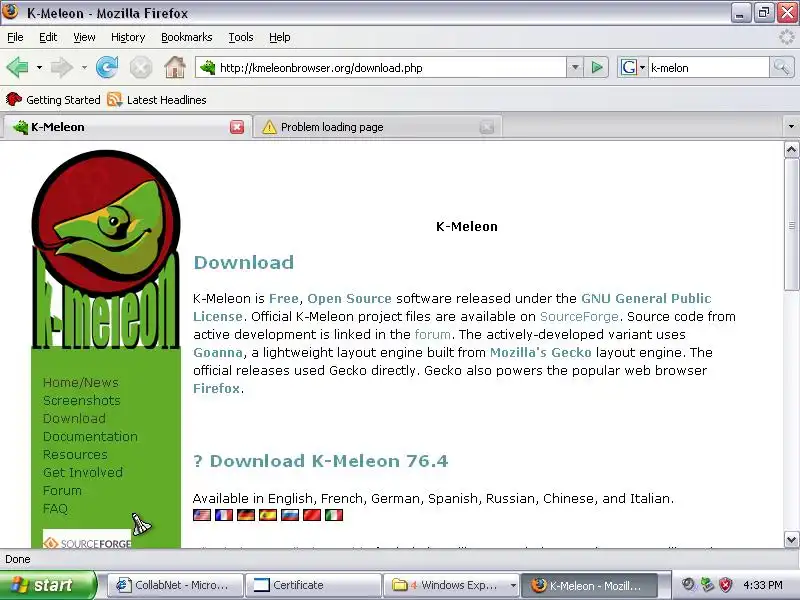This screenshot has height=600, width=800.
Task: Switch to Certificate taskbar window
Action: [313, 585]
